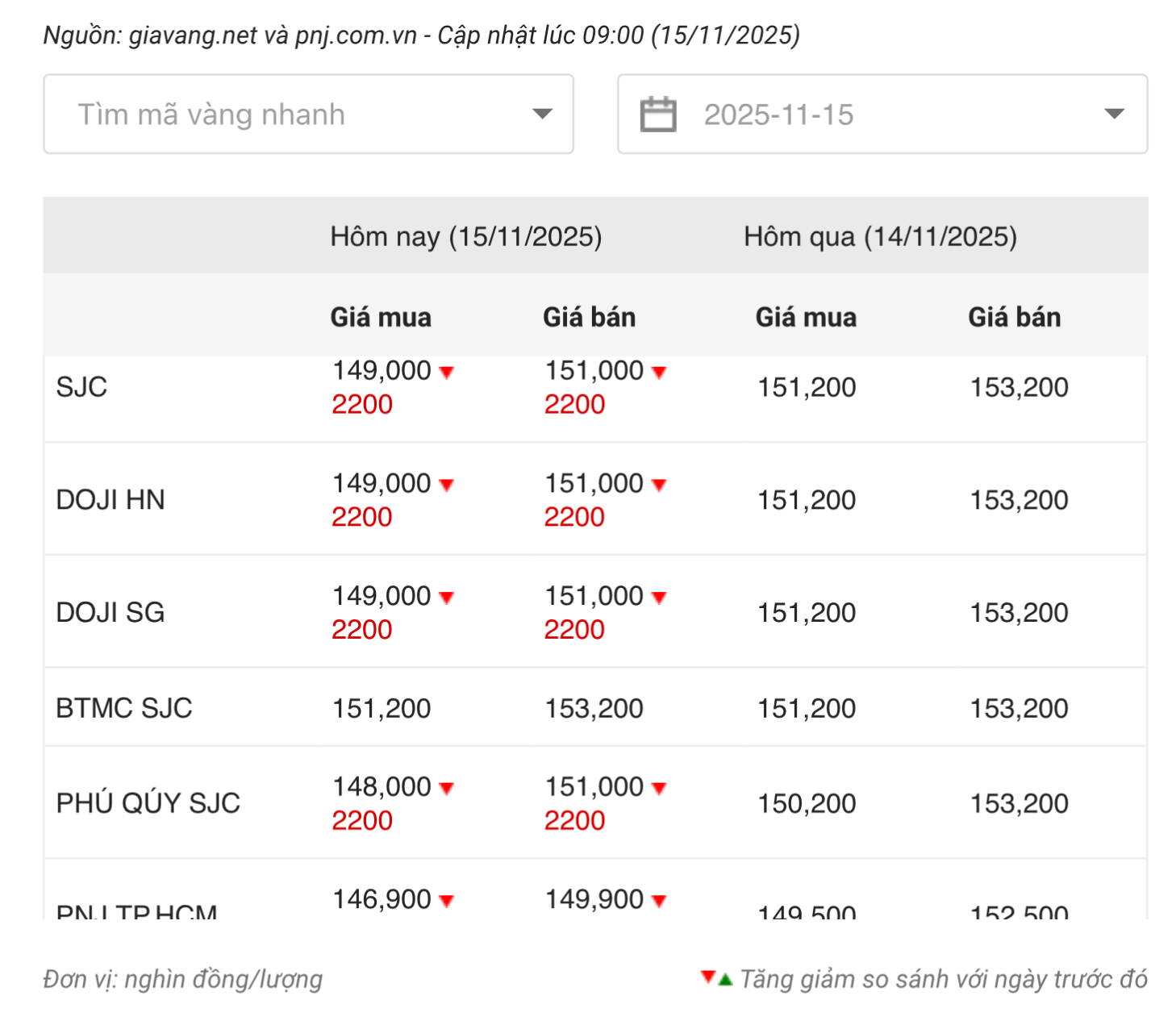Open the BTMC SJC row label
This screenshot has width=1176, height=1025.
pyautogui.click(x=124, y=708)
